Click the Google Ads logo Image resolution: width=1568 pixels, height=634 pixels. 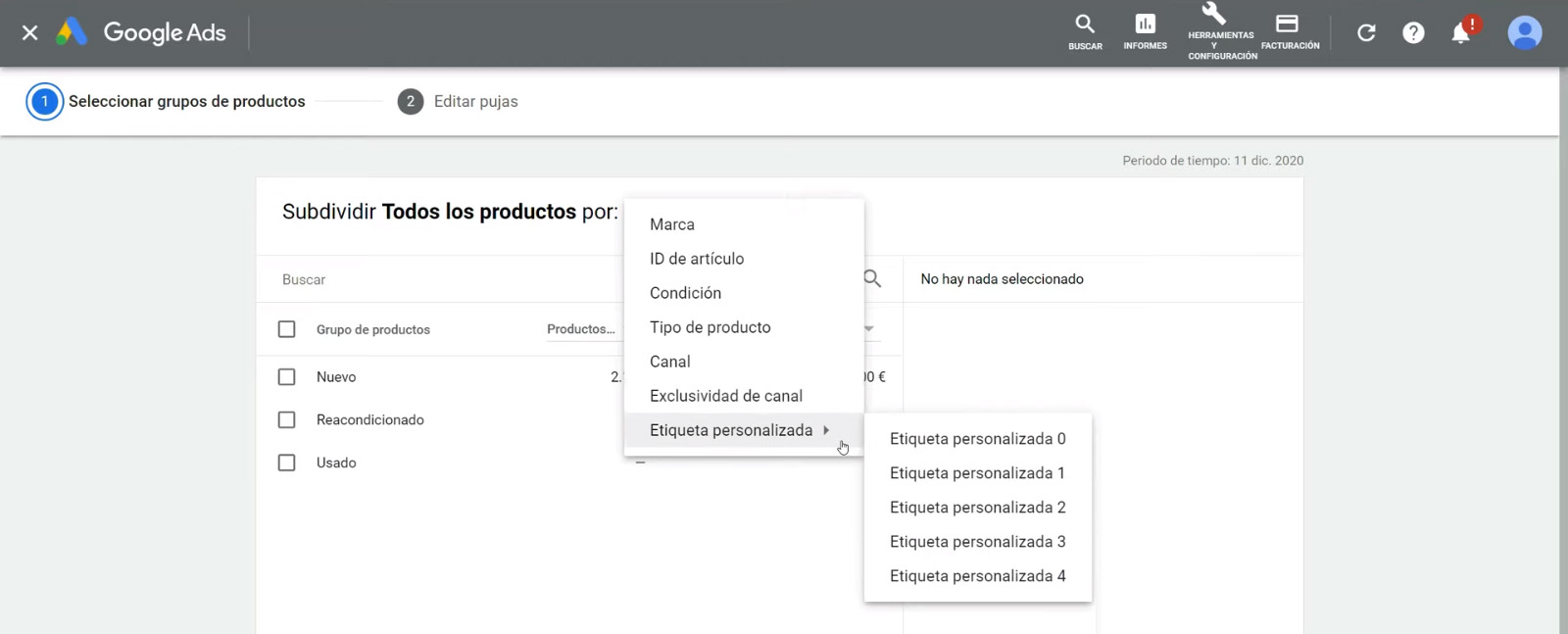141,33
